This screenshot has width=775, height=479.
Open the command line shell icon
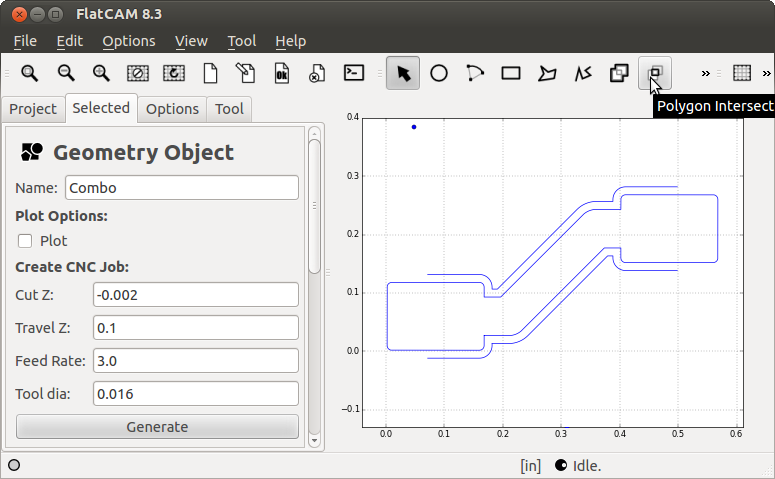(x=353, y=73)
